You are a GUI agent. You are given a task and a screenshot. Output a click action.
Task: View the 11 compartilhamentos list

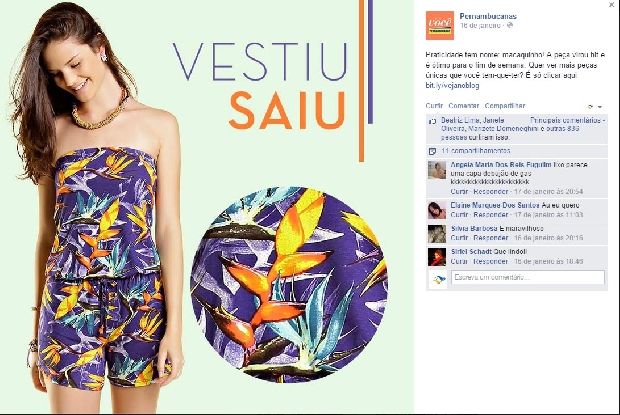476,151
